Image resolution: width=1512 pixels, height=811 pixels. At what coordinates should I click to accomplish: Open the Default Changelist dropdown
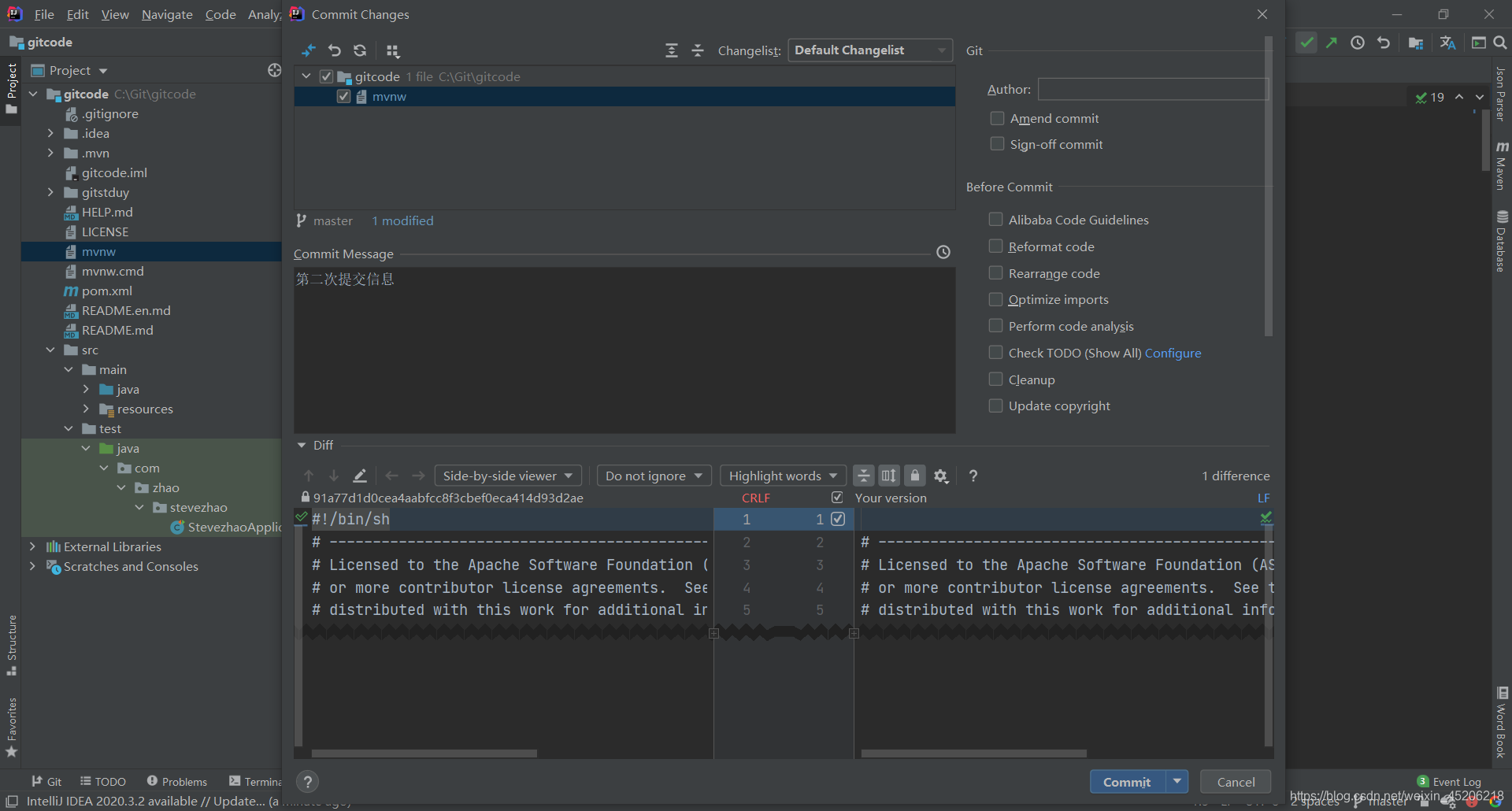pyautogui.click(x=869, y=50)
